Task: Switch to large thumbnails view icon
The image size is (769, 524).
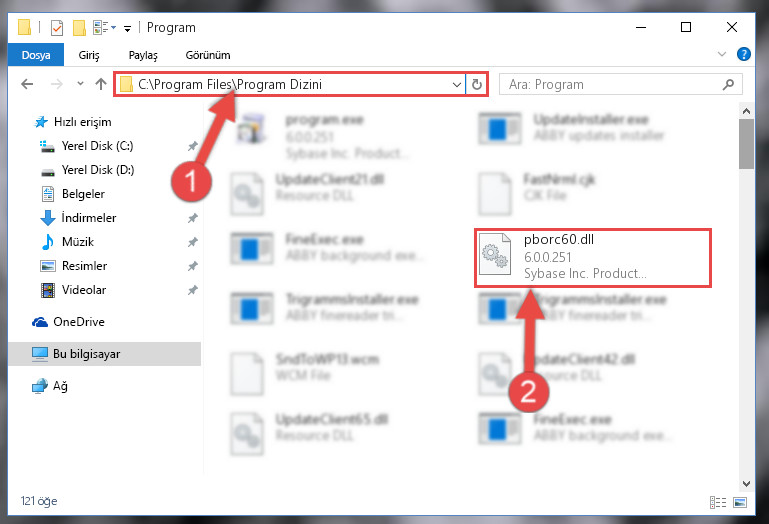Action: click(x=740, y=502)
